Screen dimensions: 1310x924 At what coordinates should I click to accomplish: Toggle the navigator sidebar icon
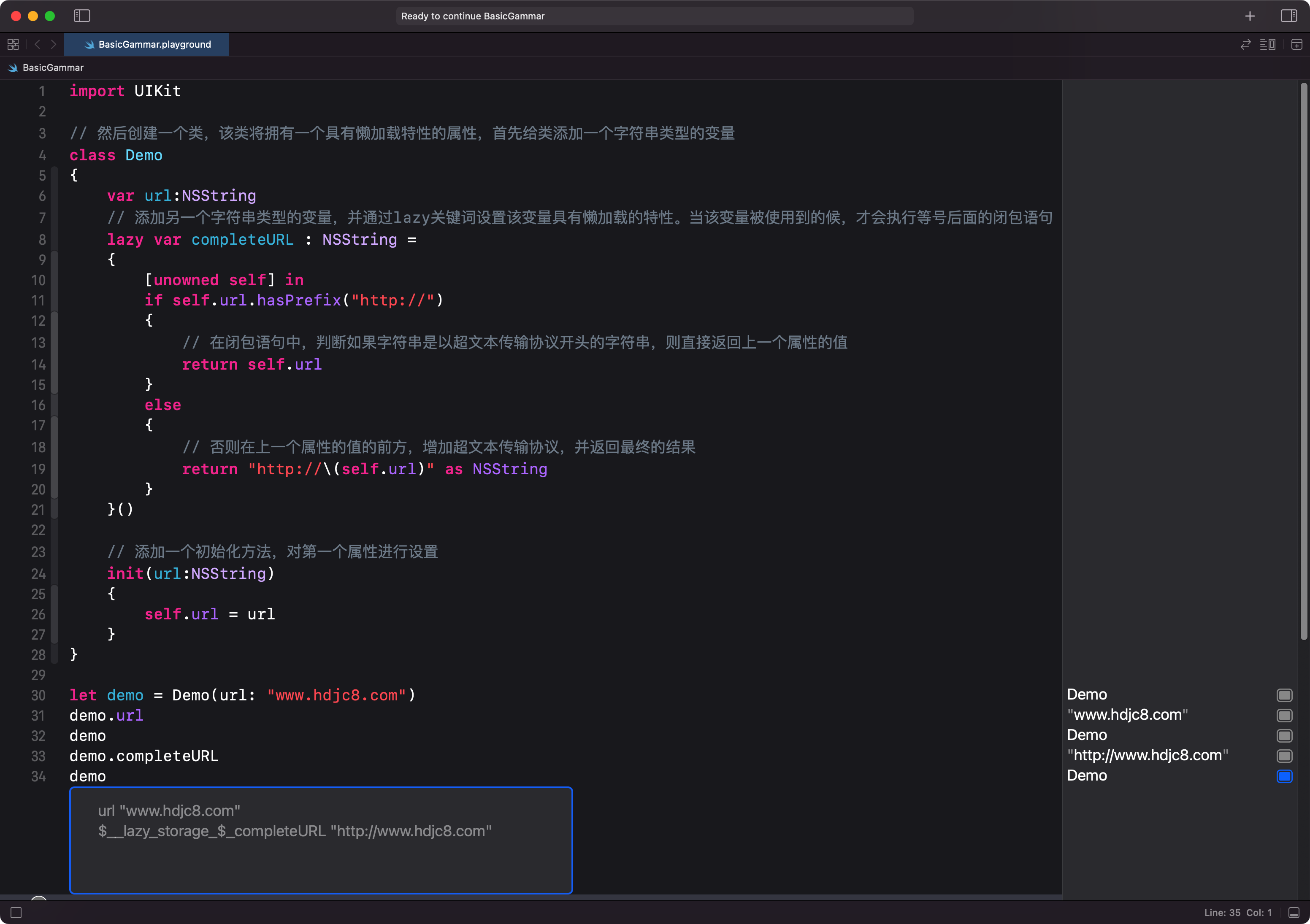click(x=82, y=16)
